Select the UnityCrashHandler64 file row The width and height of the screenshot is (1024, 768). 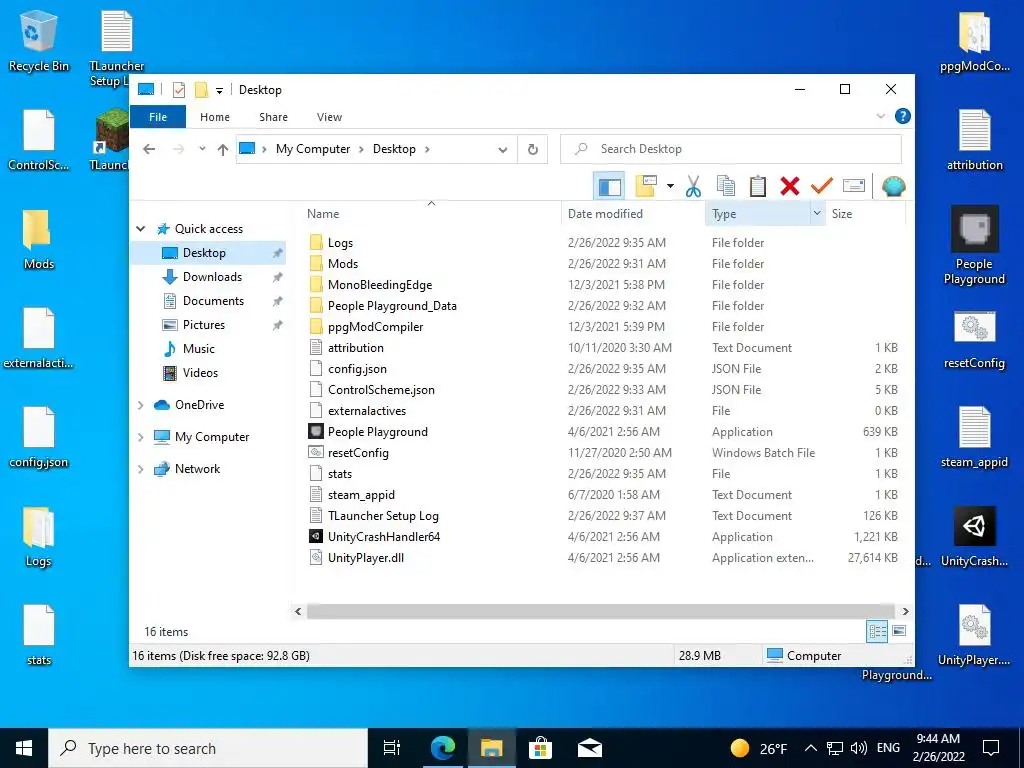pos(604,537)
